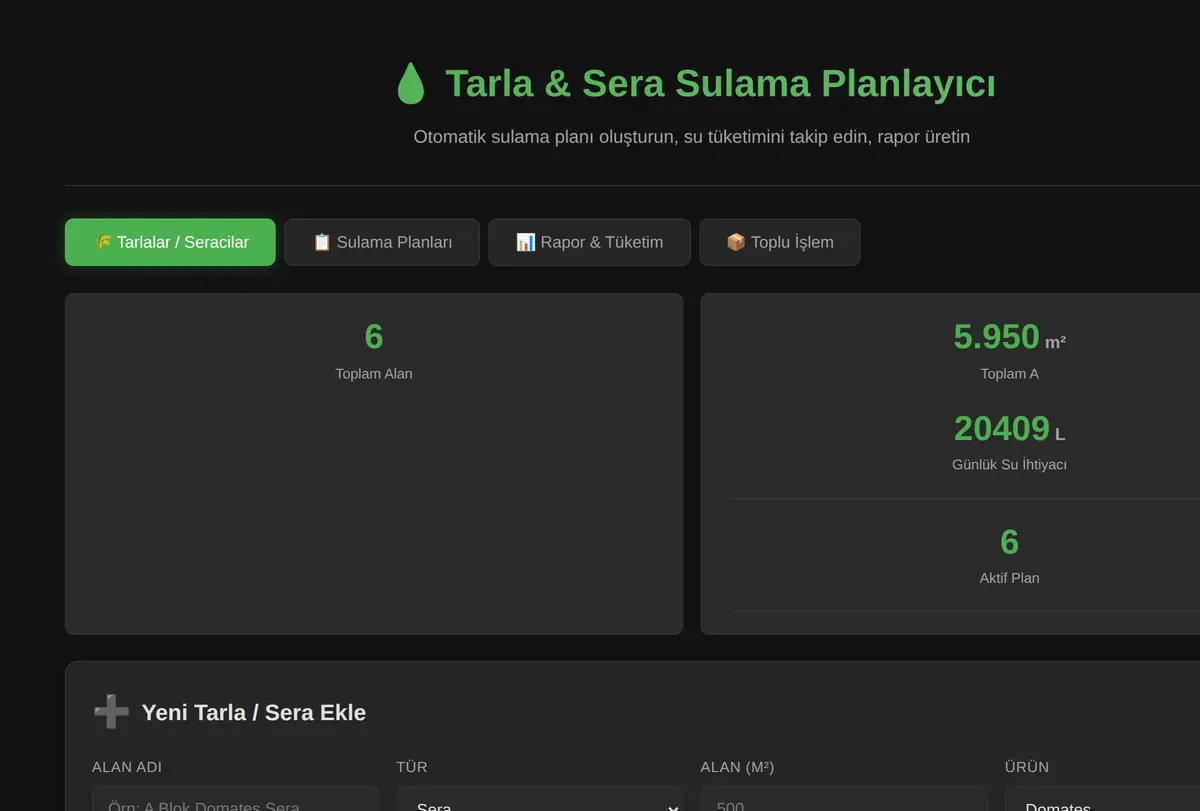Click the subtitle starting 'Otomatik sulama planı'
This screenshot has width=1200, height=811.
click(x=692, y=137)
